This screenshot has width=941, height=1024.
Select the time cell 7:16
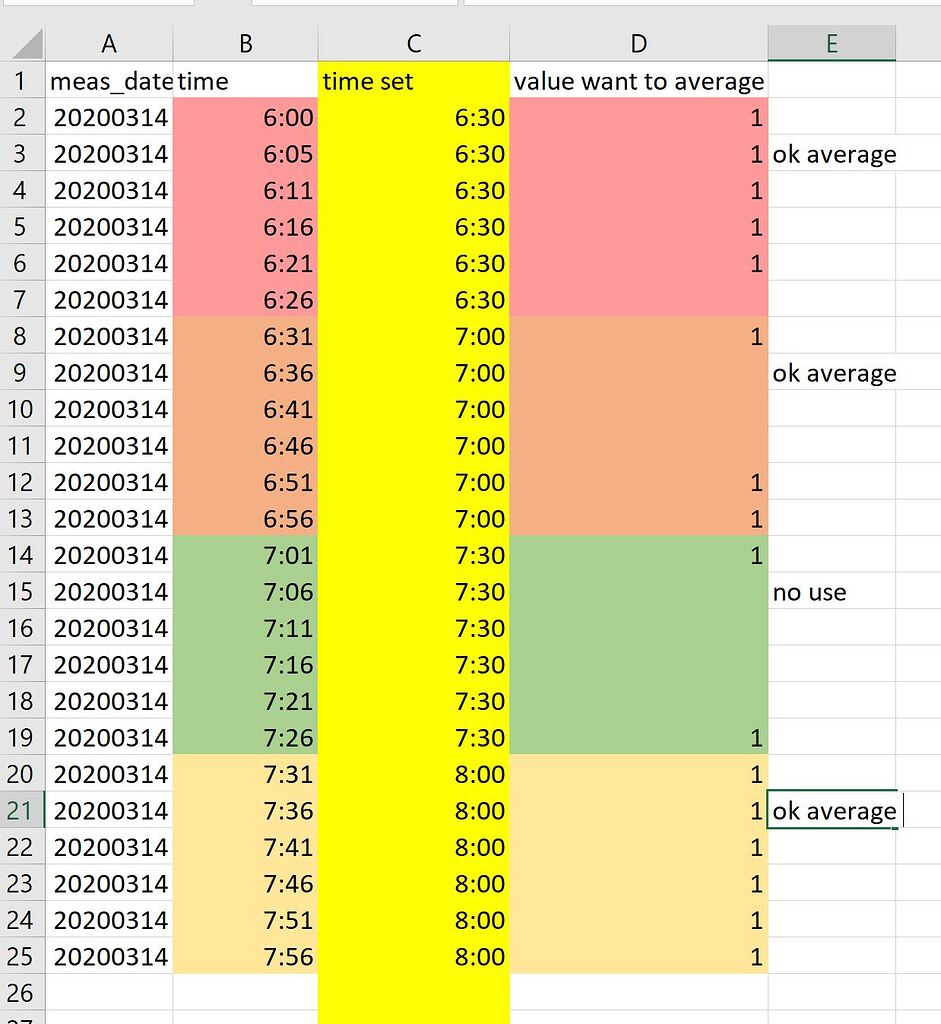pyautogui.click(x=246, y=664)
